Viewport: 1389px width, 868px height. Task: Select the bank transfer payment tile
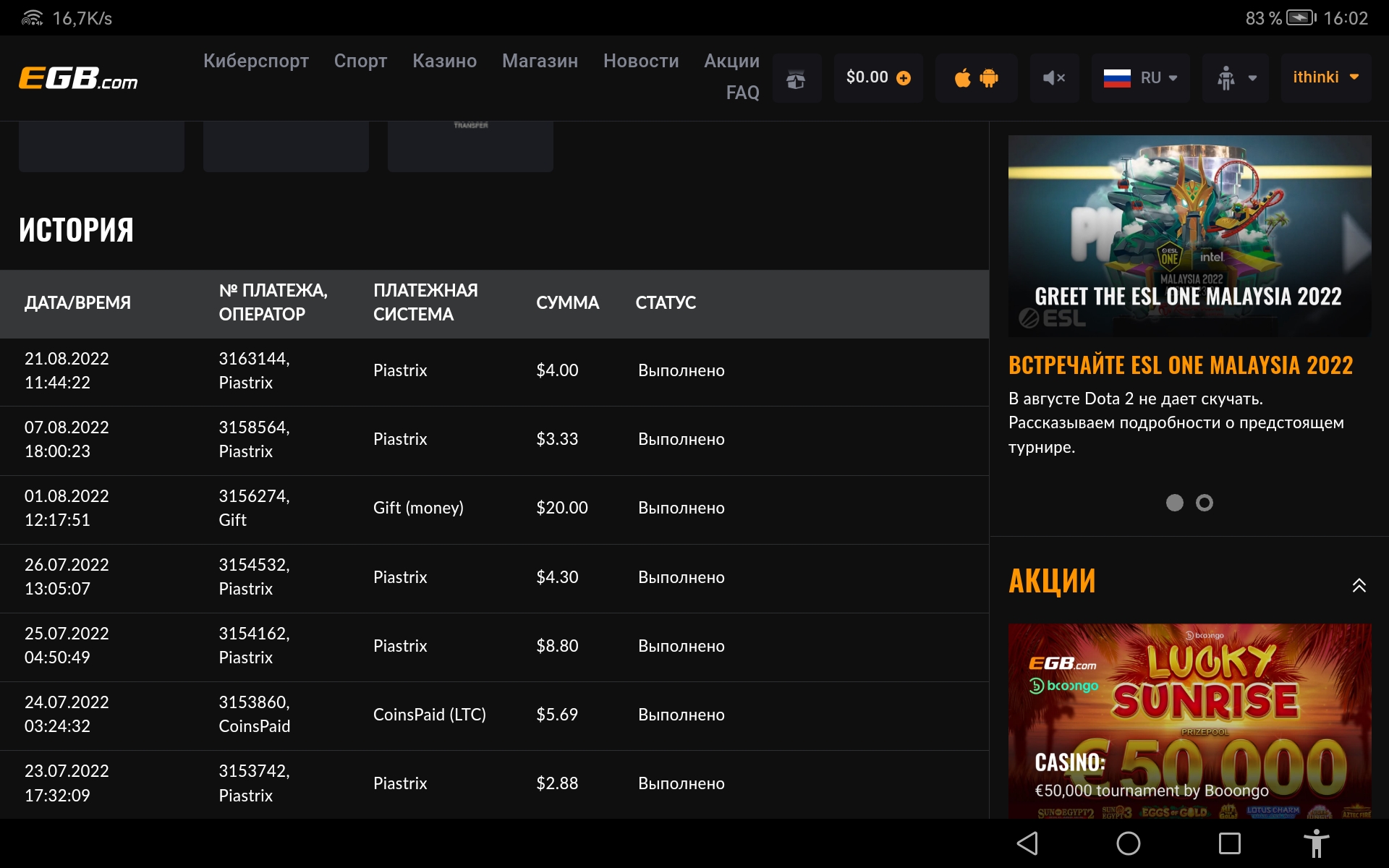click(x=470, y=146)
